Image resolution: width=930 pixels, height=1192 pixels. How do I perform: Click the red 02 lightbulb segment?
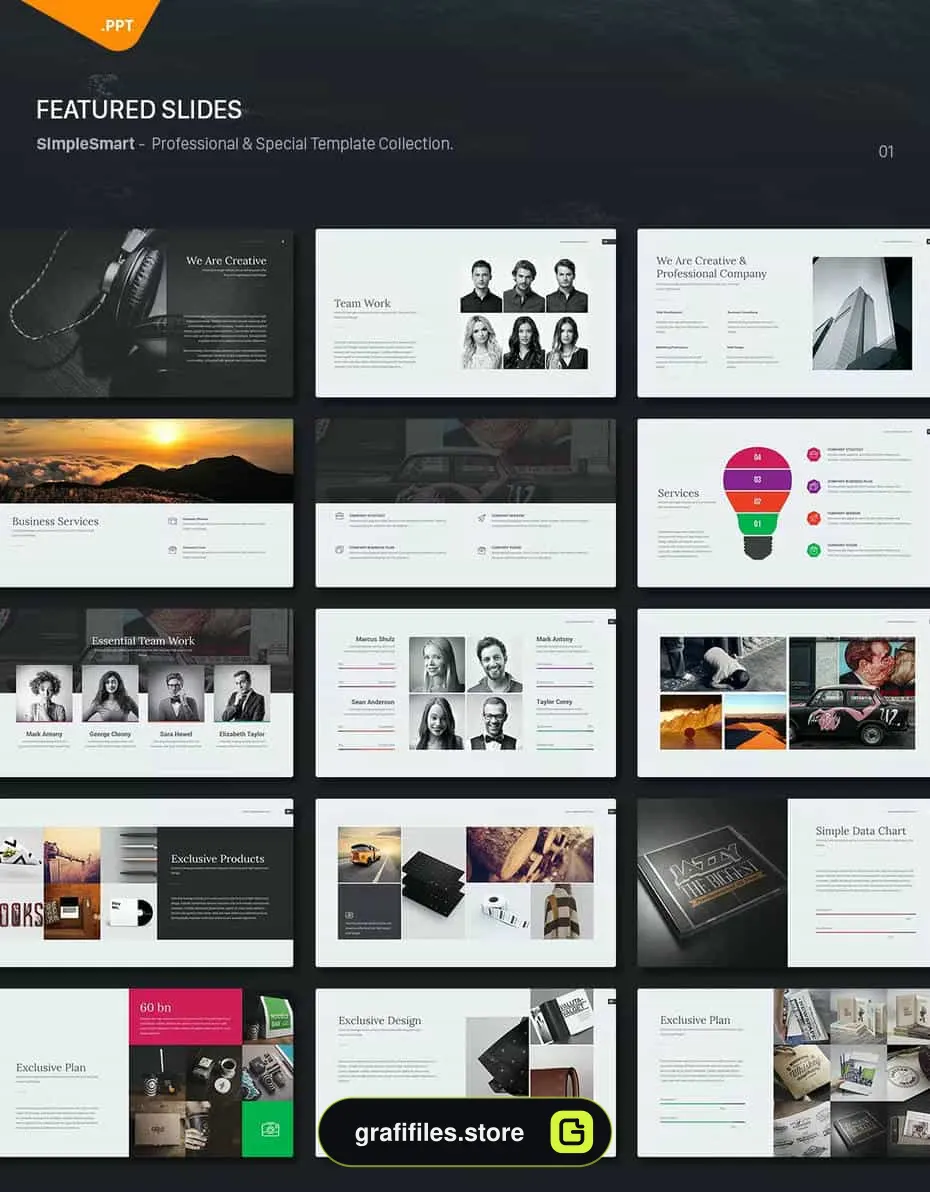(757, 502)
